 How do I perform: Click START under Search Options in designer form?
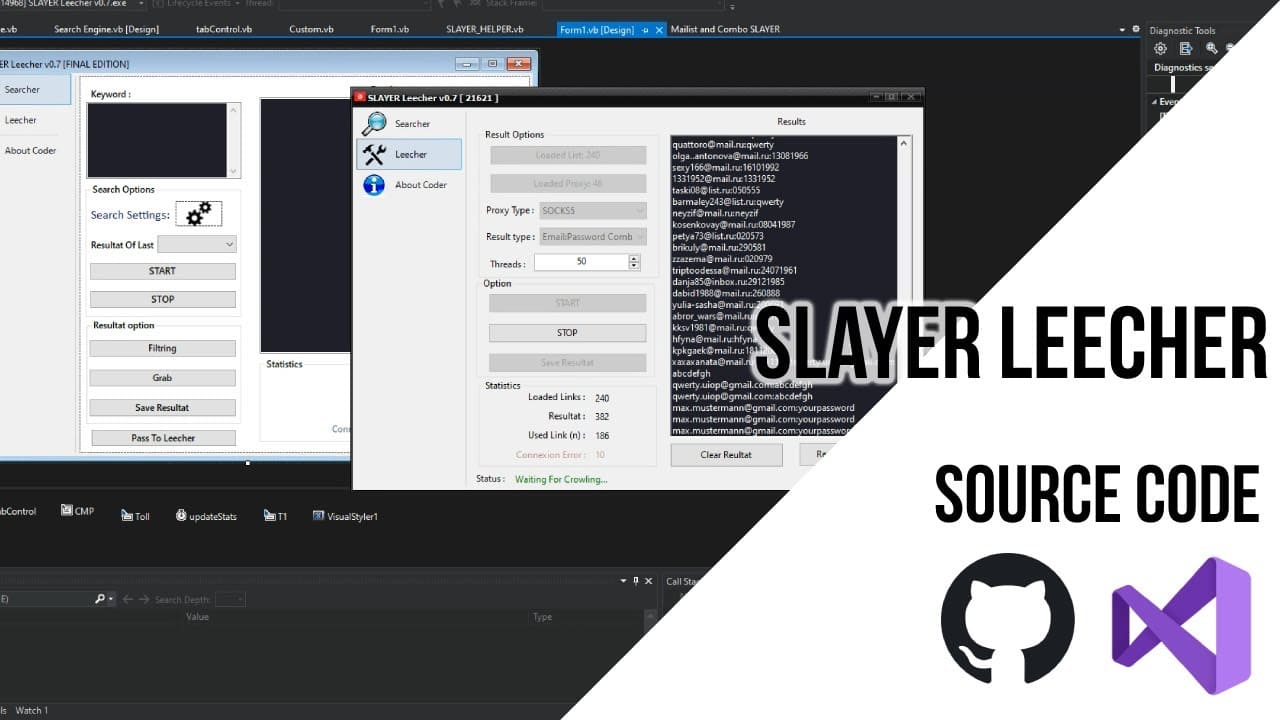click(163, 271)
